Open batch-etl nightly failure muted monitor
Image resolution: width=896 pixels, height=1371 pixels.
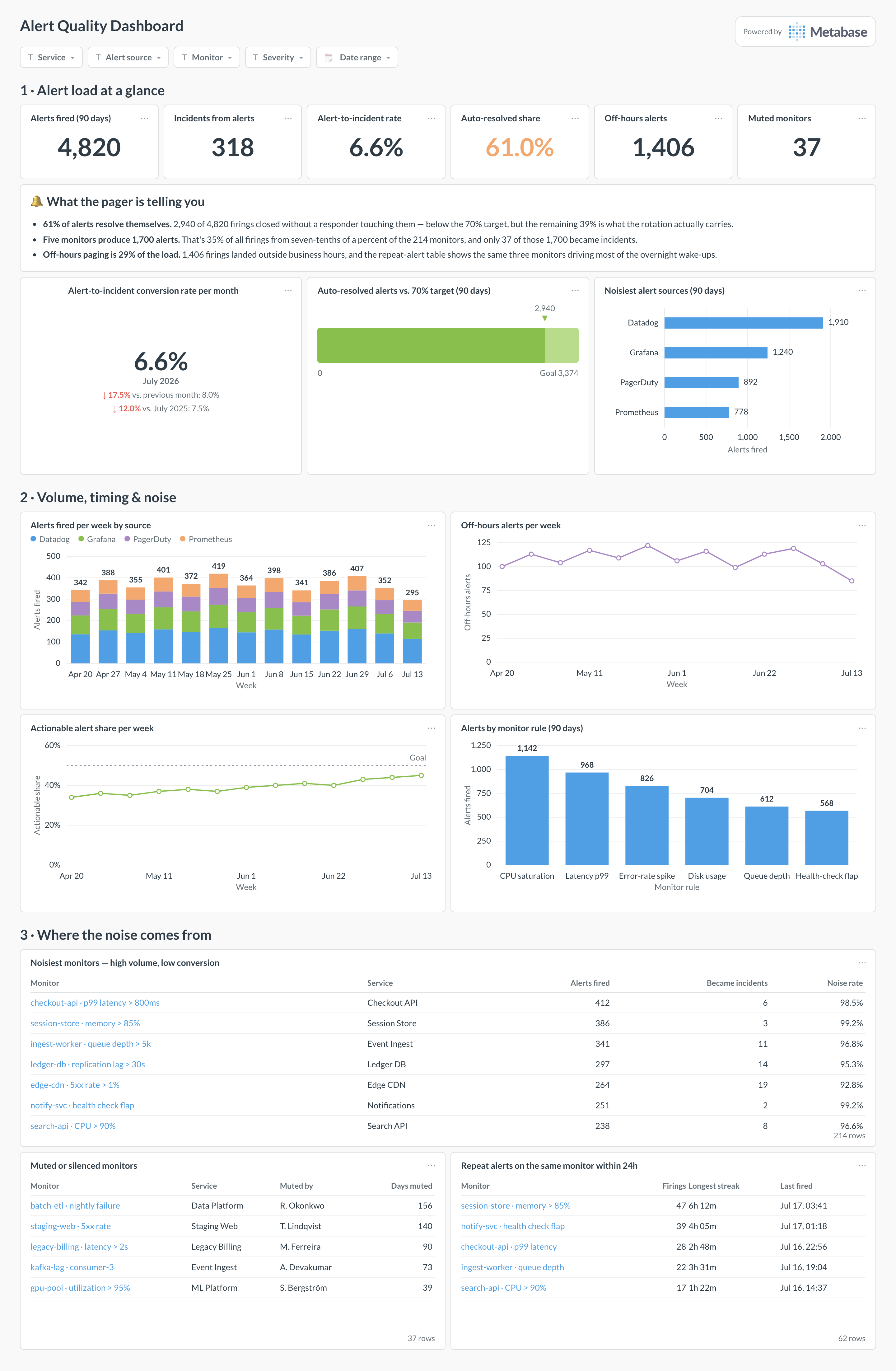(x=75, y=1206)
